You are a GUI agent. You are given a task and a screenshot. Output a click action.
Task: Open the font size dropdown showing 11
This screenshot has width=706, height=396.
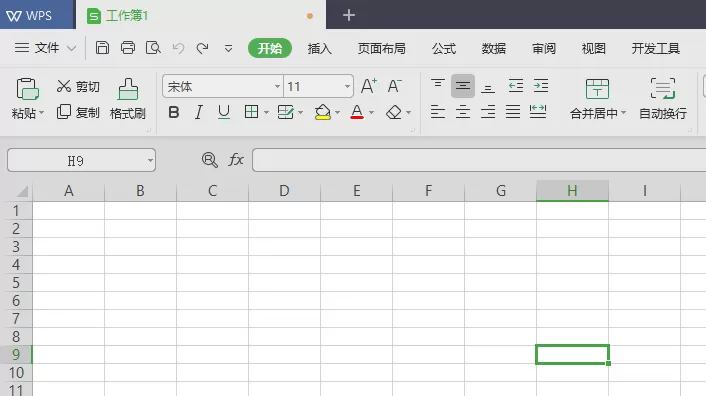pyautogui.click(x=347, y=86)
